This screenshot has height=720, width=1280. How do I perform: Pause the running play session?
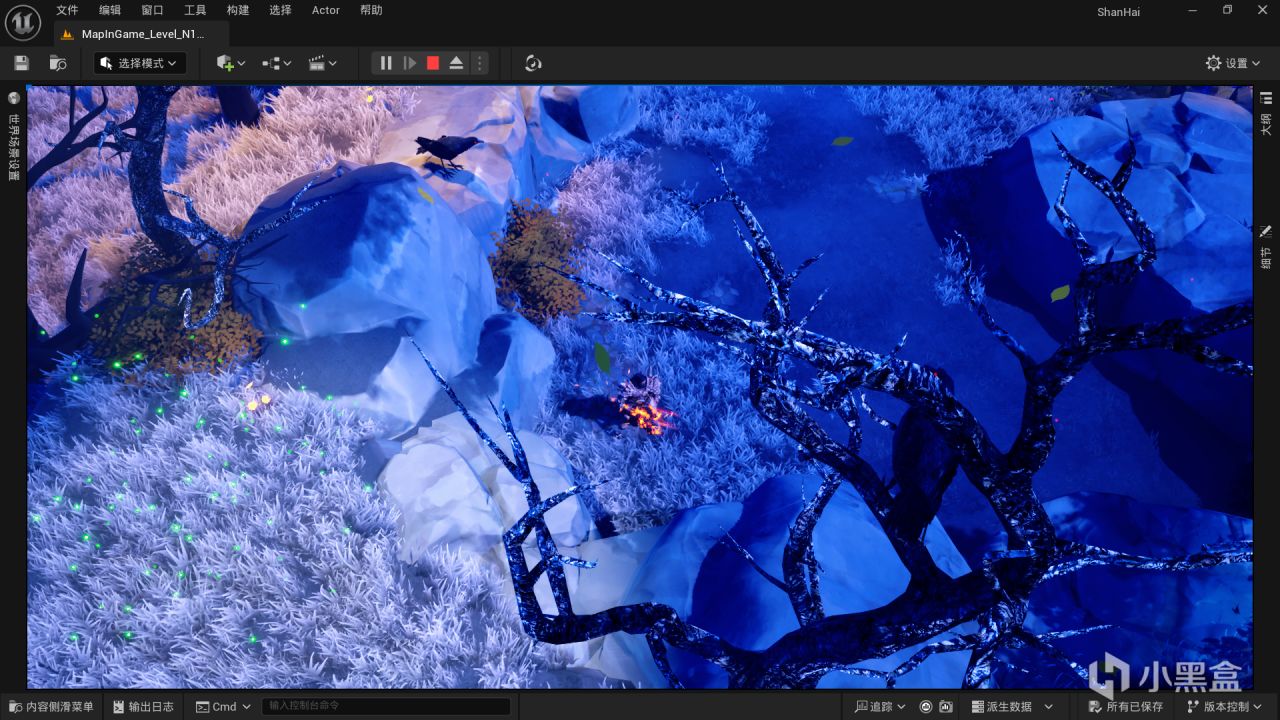pyautogui.click(x=386, y=63)
